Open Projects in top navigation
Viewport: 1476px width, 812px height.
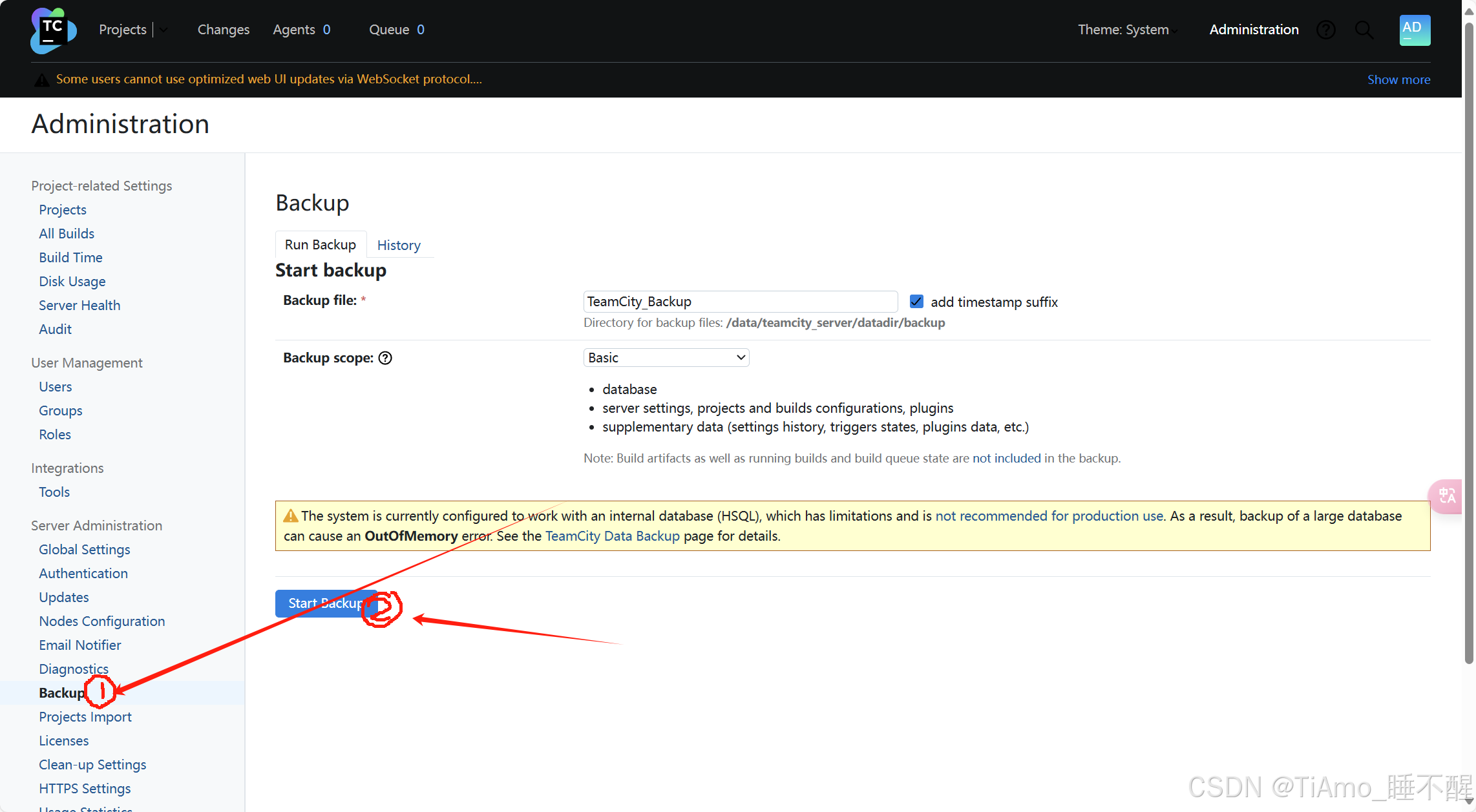[x=123, y=30]
